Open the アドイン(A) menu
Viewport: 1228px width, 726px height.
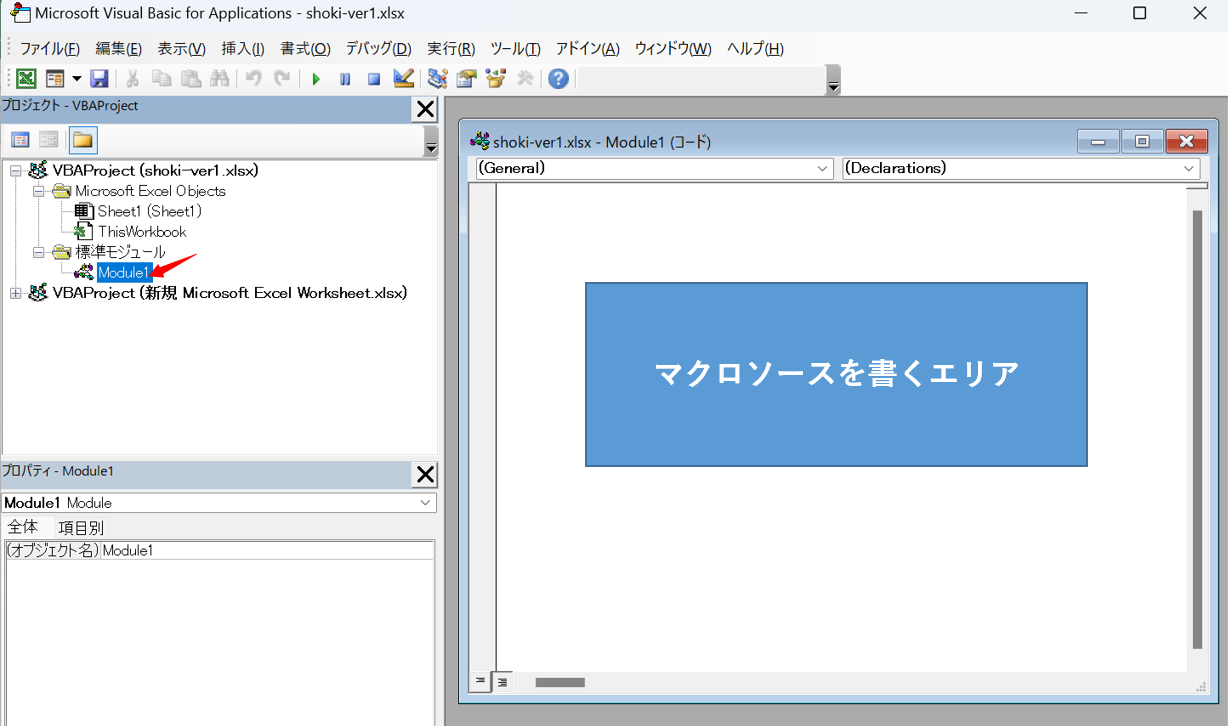588,49
